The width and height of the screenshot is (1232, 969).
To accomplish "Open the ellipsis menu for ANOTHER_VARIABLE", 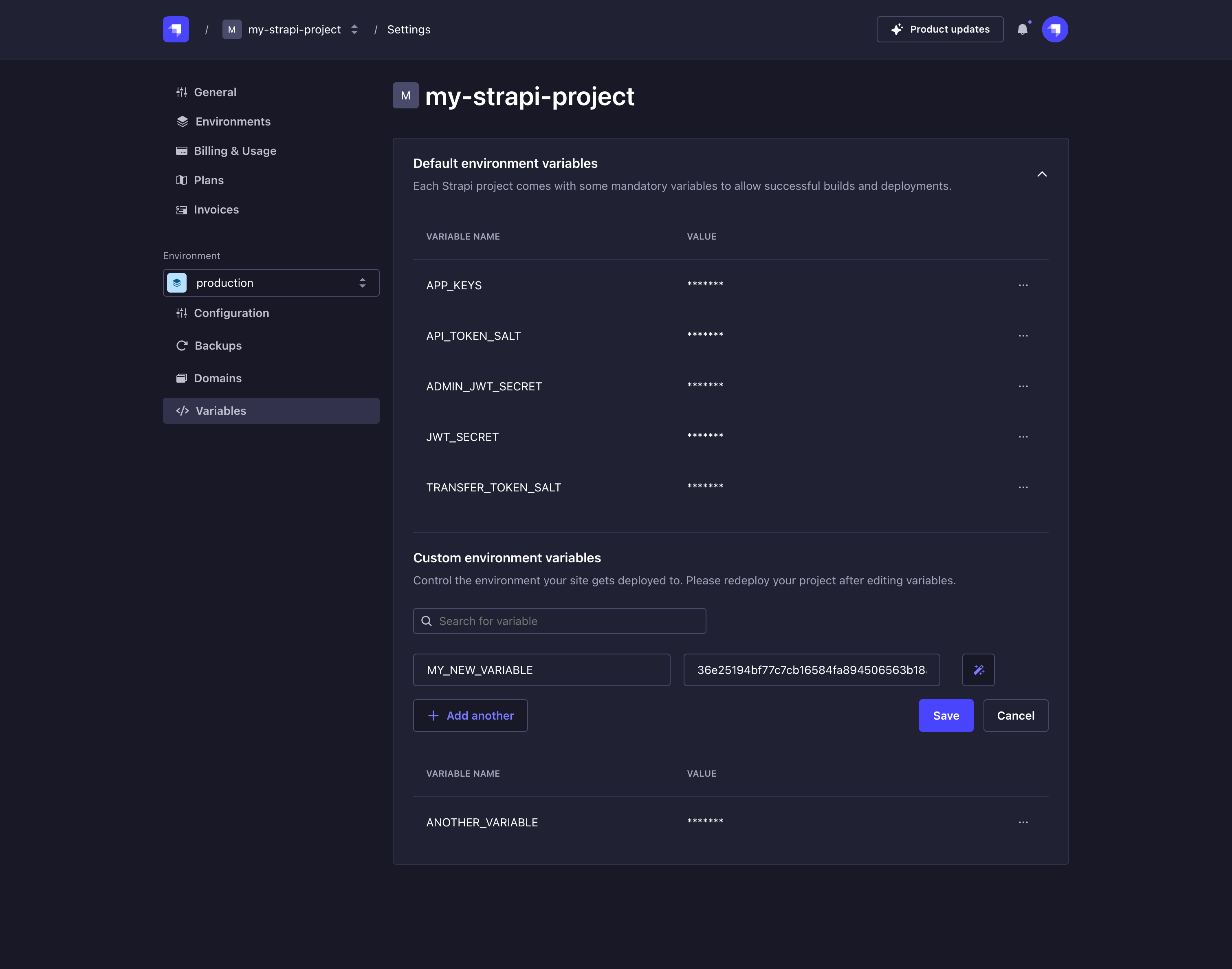I will coord(1023,821).
